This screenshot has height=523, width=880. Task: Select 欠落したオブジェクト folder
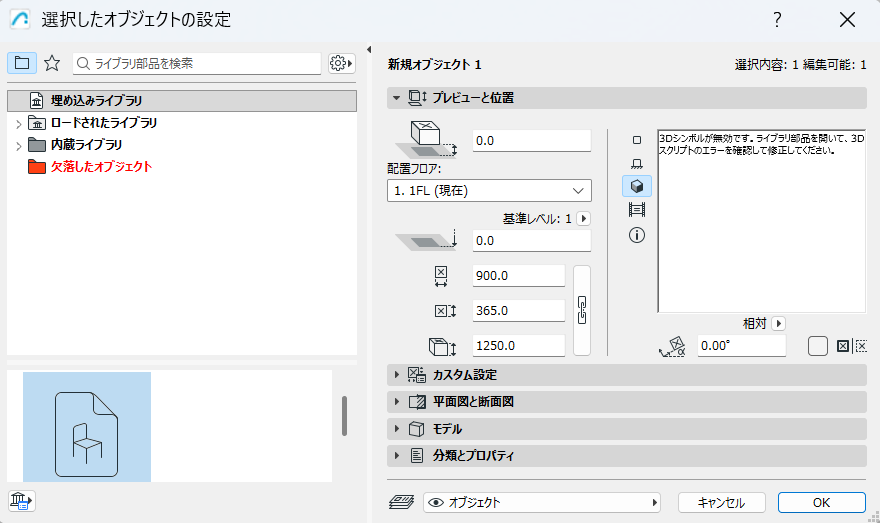(90, 167)
